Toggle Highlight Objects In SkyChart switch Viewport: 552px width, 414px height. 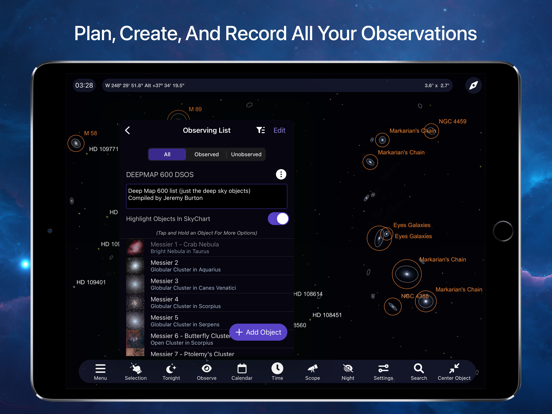click(x=278, y=219)
